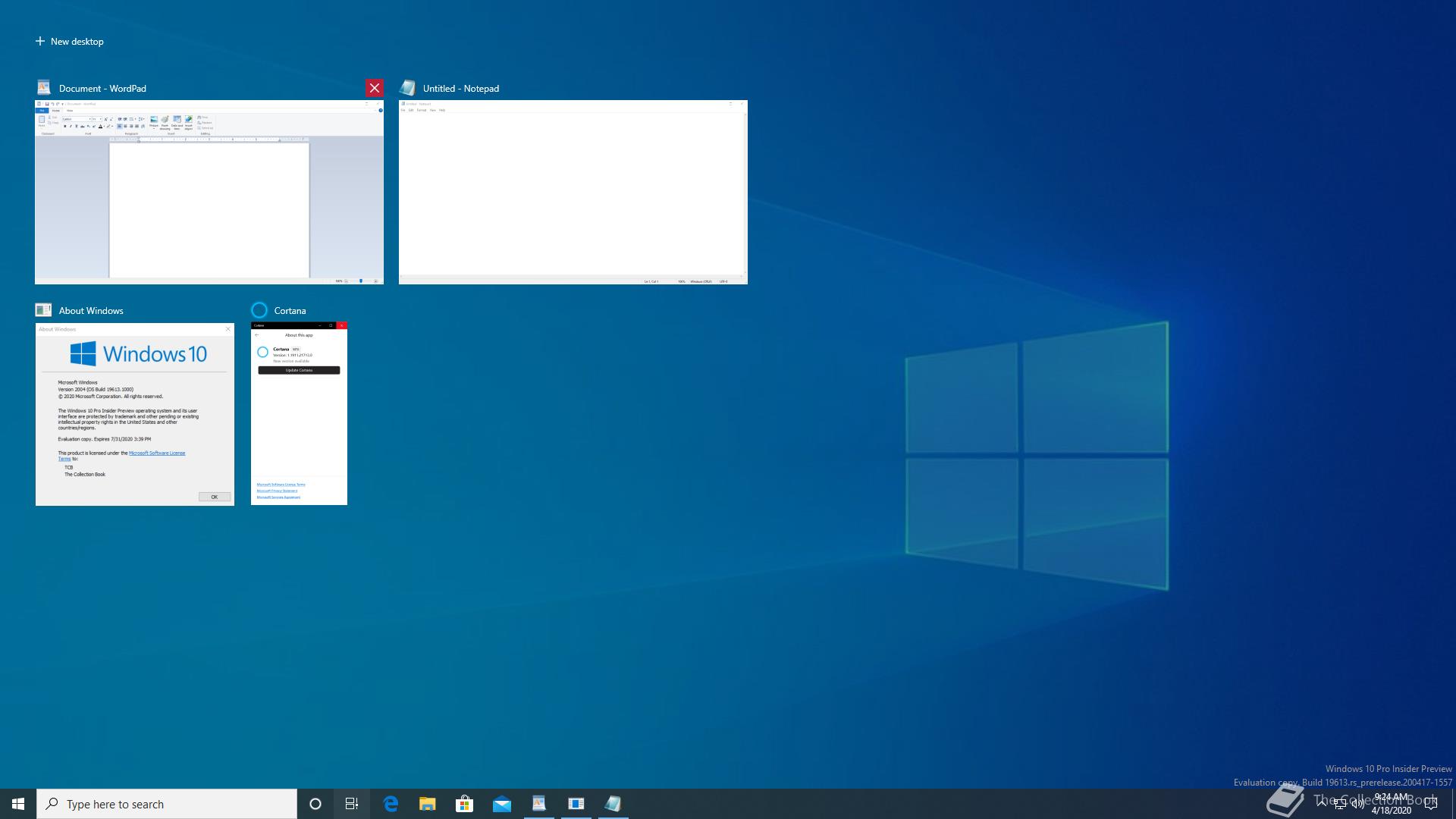Switch to About Windows via its taskbar icon
1456x819 pixels.
[x=576, y=804]
